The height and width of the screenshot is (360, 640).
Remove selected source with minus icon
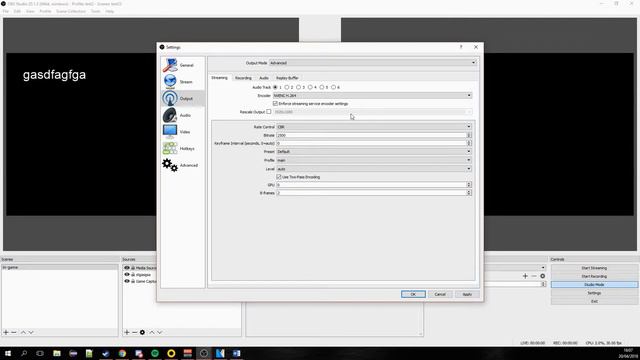134,332
